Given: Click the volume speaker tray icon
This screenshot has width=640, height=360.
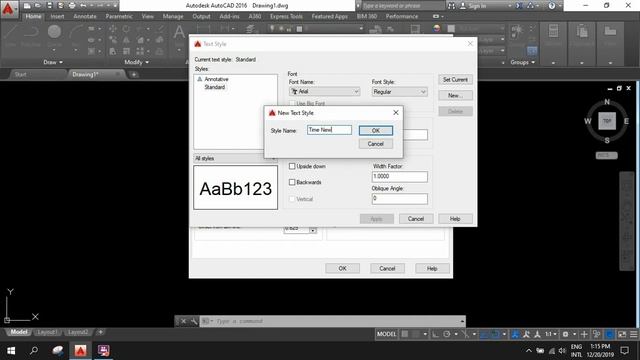Looking at the screenshot, I should pos(562,351).
